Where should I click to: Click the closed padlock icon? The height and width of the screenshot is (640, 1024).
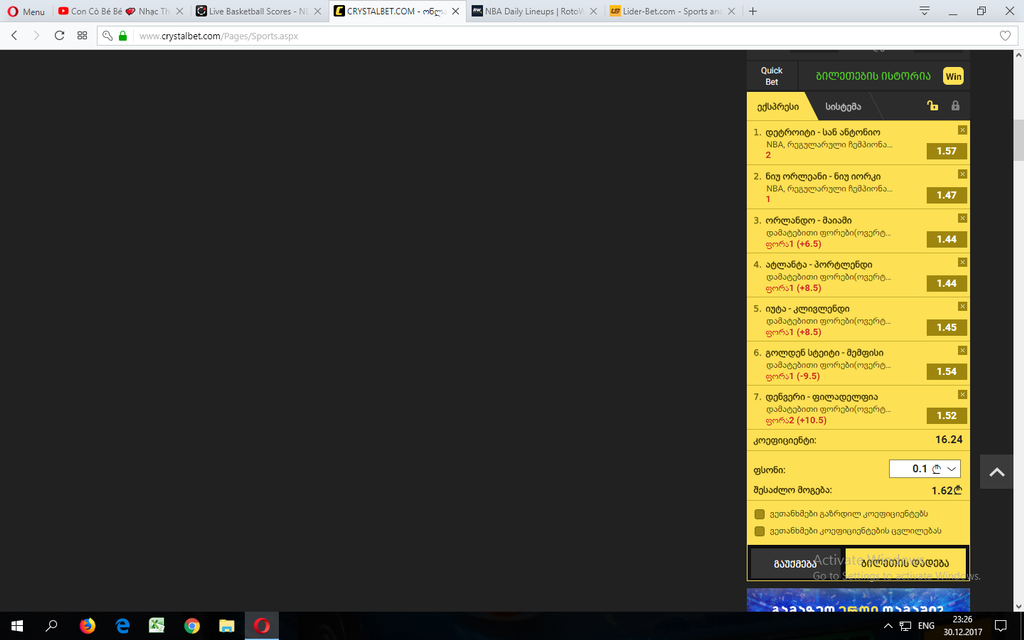pos(955,105)
